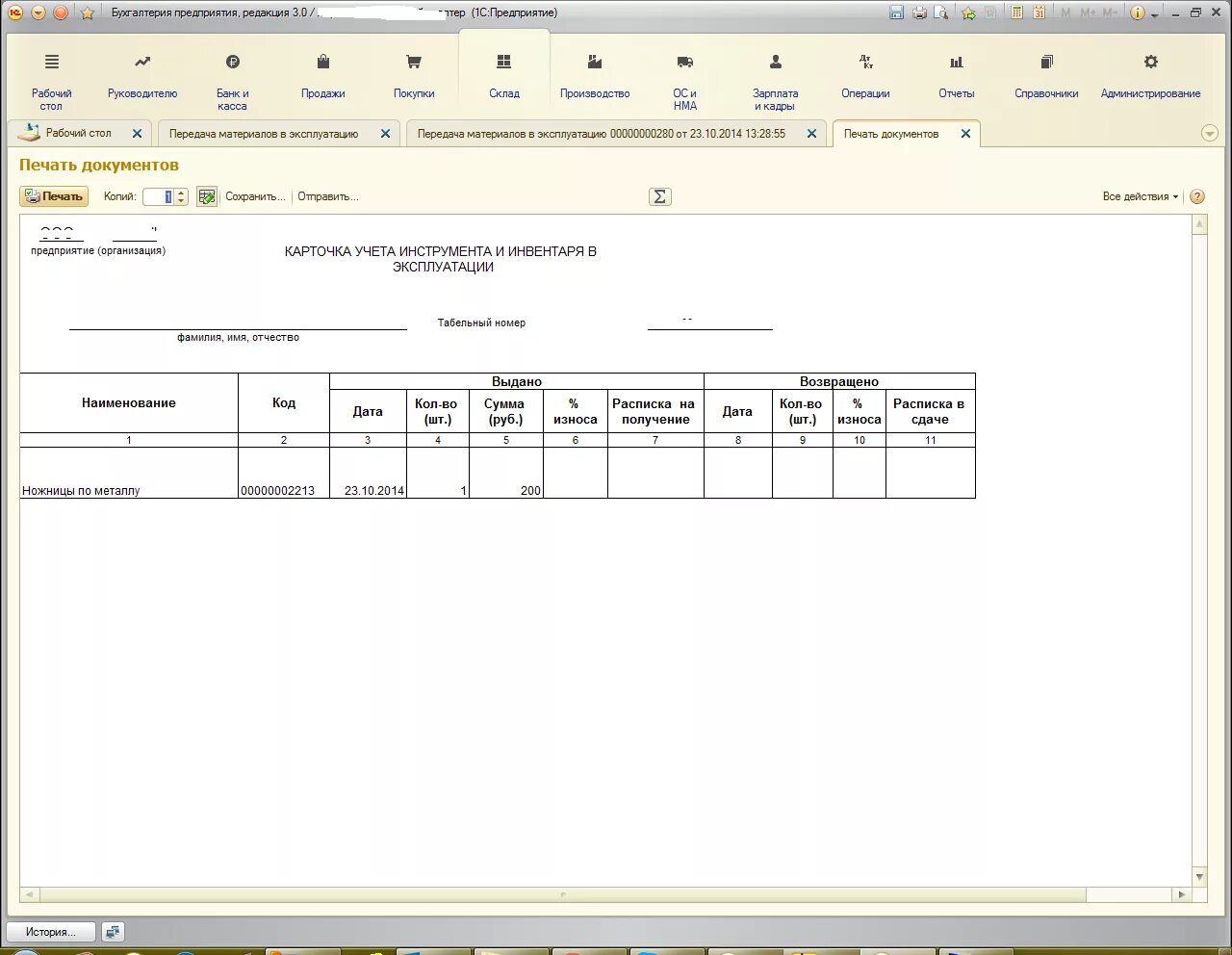Click the История... button
Viewport: 1232px width, 955px height.
(x=52, y=932)
